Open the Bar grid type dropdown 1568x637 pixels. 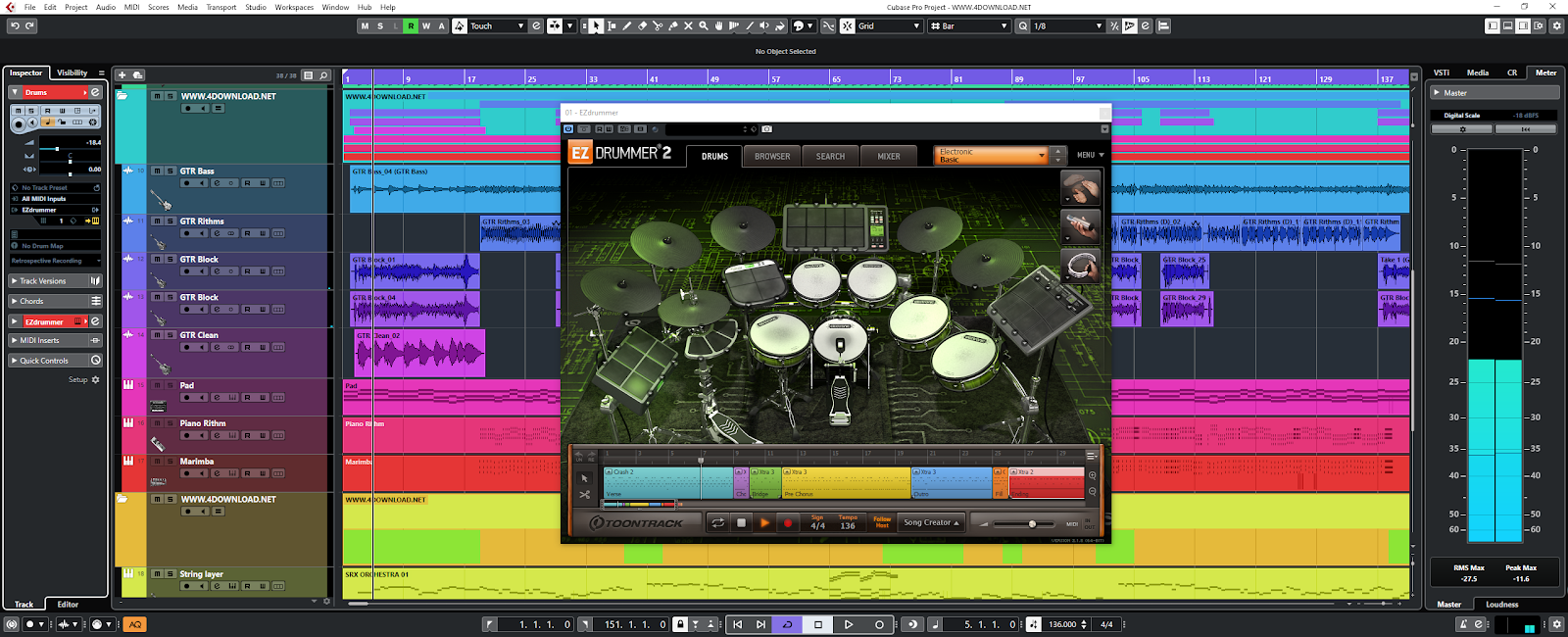point(968,26)
